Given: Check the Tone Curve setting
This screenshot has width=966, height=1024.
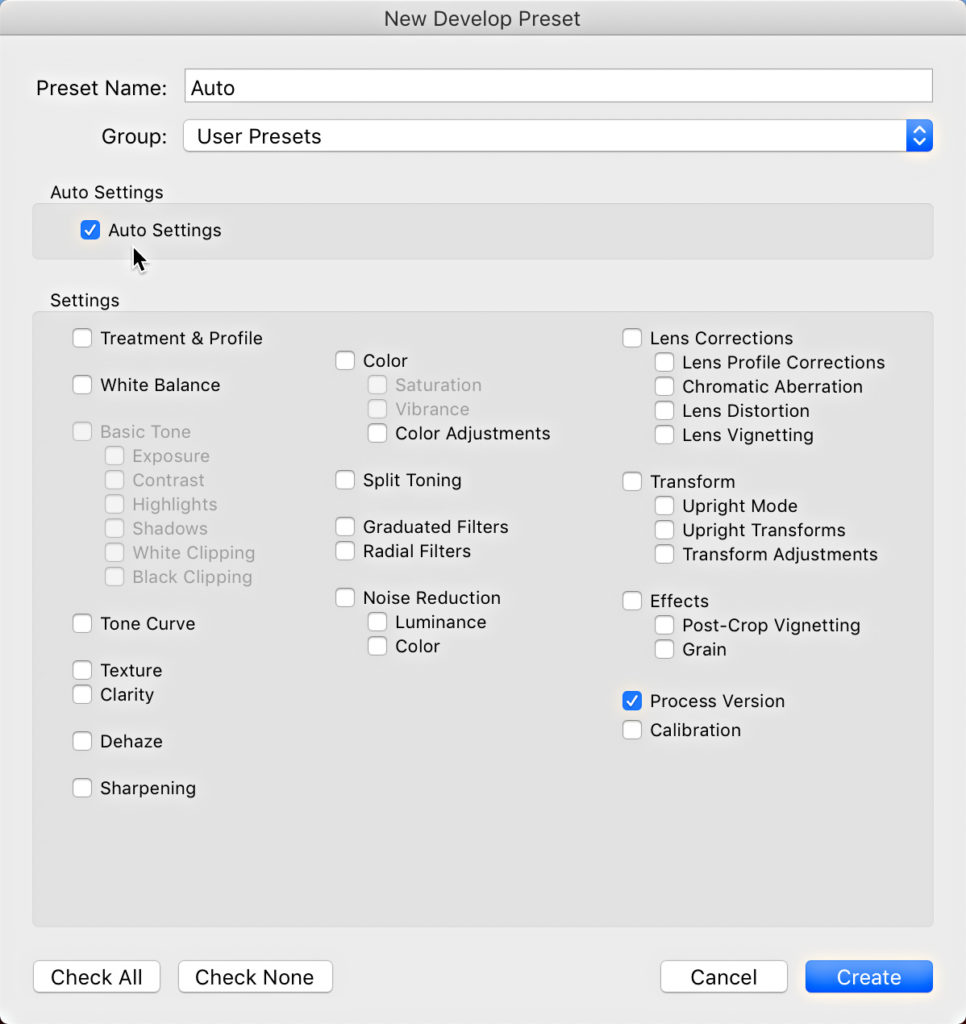Looking at the screenshot, I should point(82,623).
